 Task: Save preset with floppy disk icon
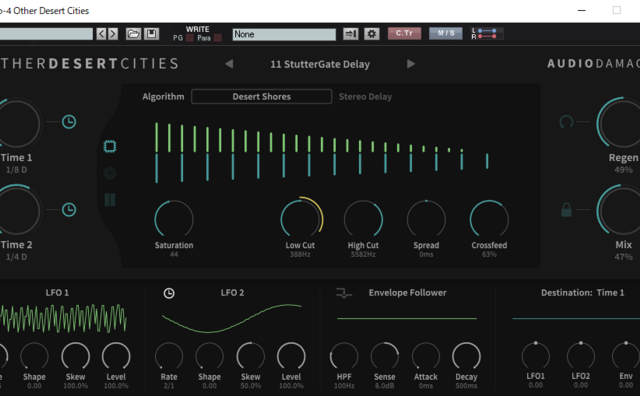tap(151, 34)
